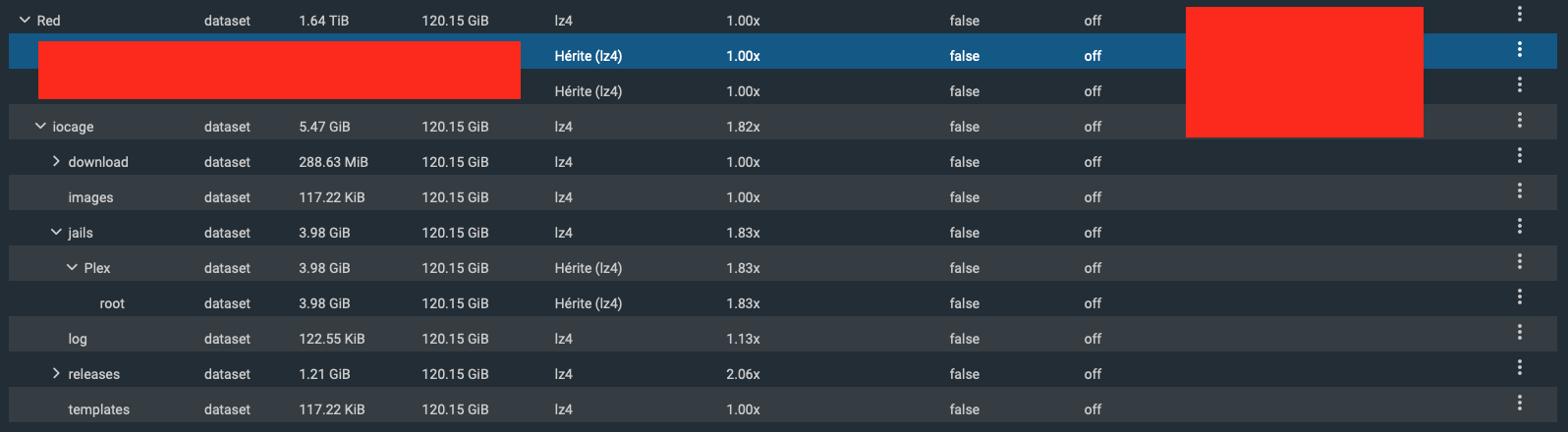Collapse the iocage dataset
Viewport: 1568px width, 432px height.
40,126
